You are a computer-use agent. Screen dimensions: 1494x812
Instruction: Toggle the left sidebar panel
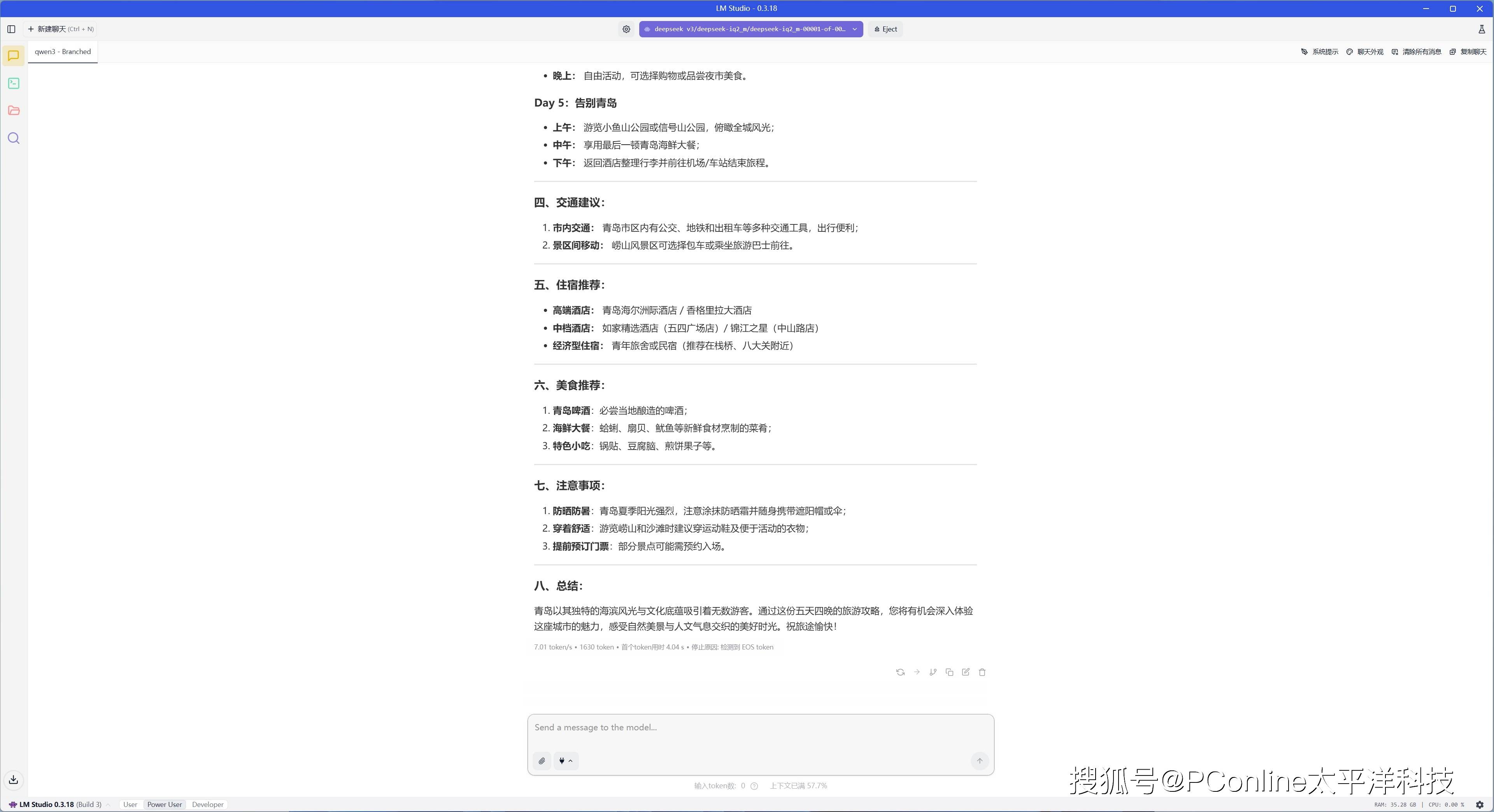11,29
